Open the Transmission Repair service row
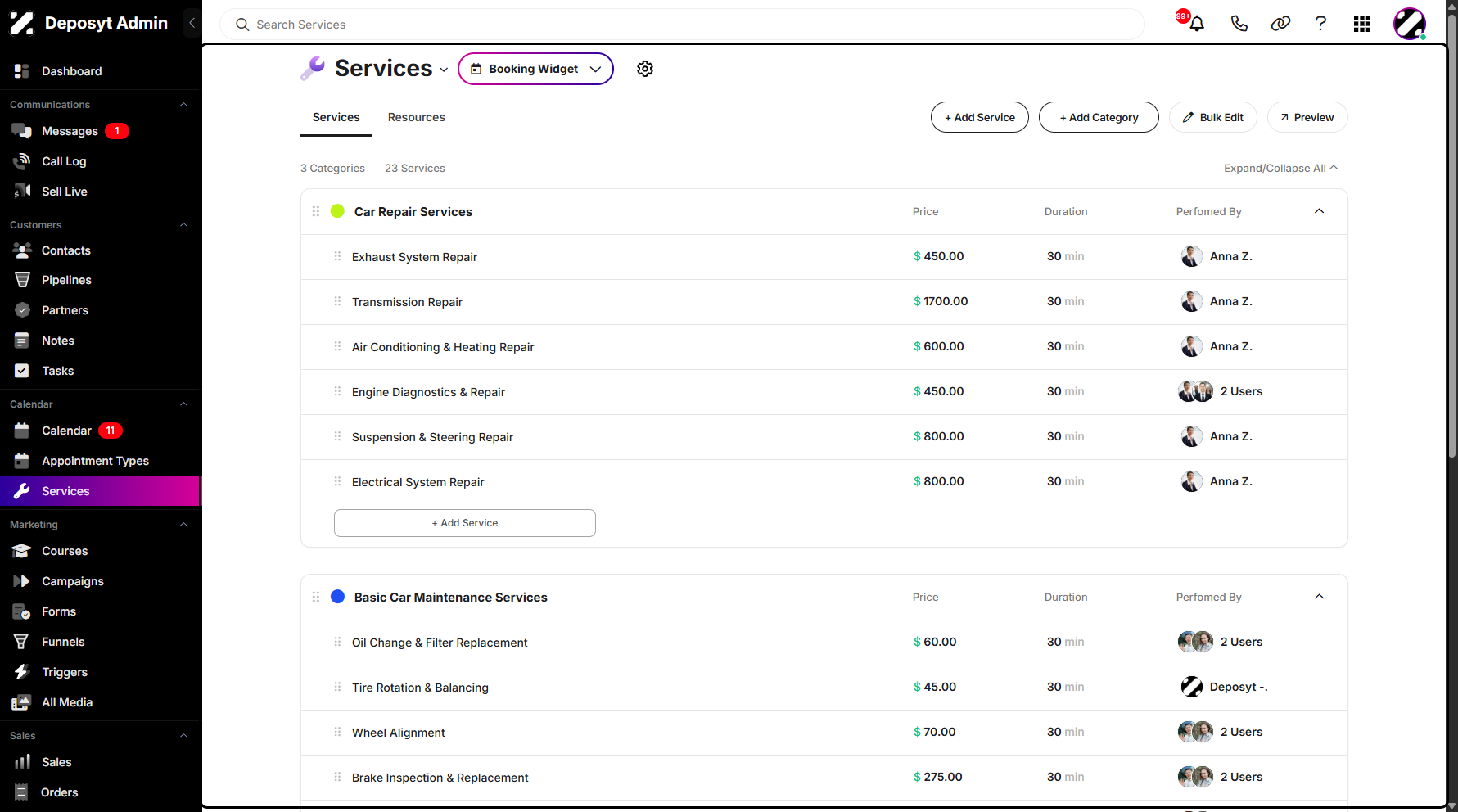This screenshot has height=812, width=1458. [824, 302]
